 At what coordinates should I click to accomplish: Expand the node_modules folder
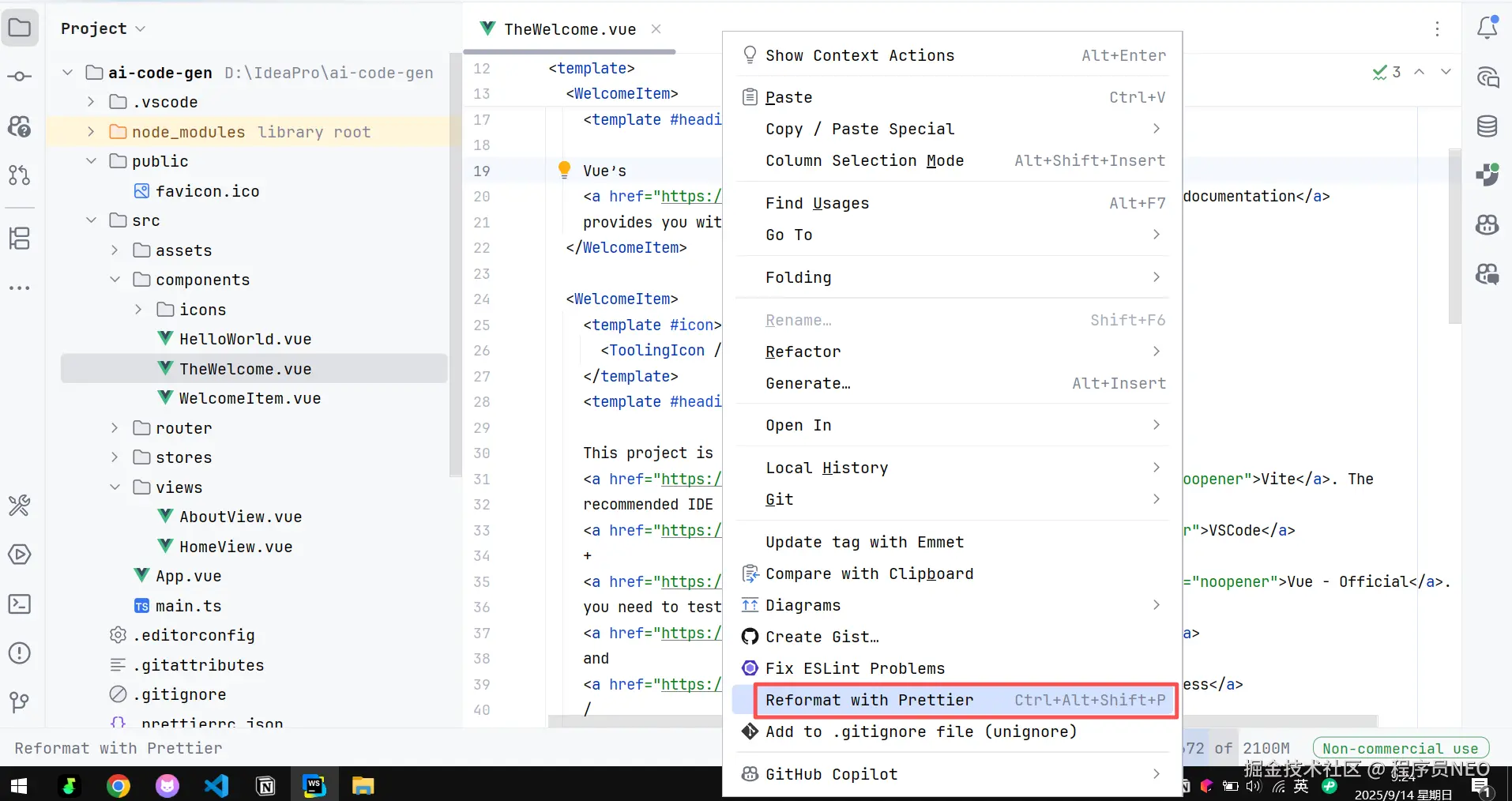(91, 132)
